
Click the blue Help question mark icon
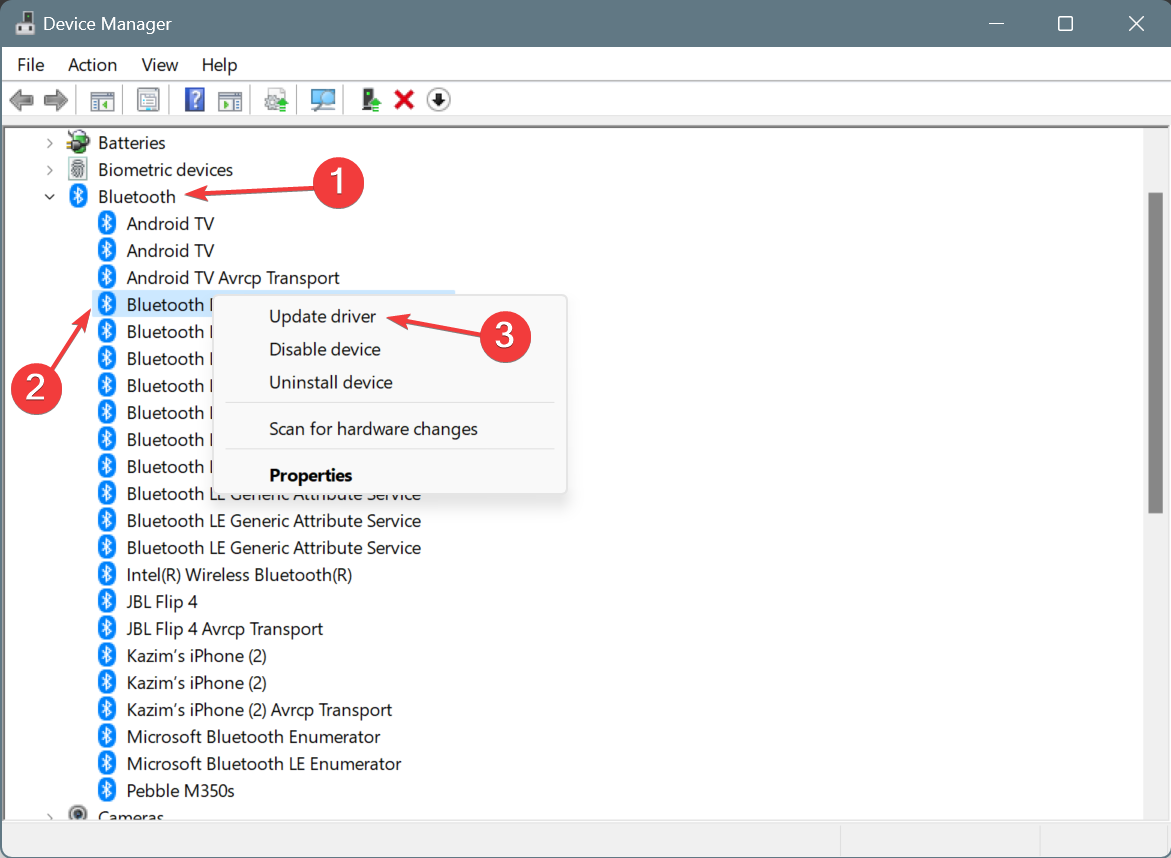(x=195, y=99)
